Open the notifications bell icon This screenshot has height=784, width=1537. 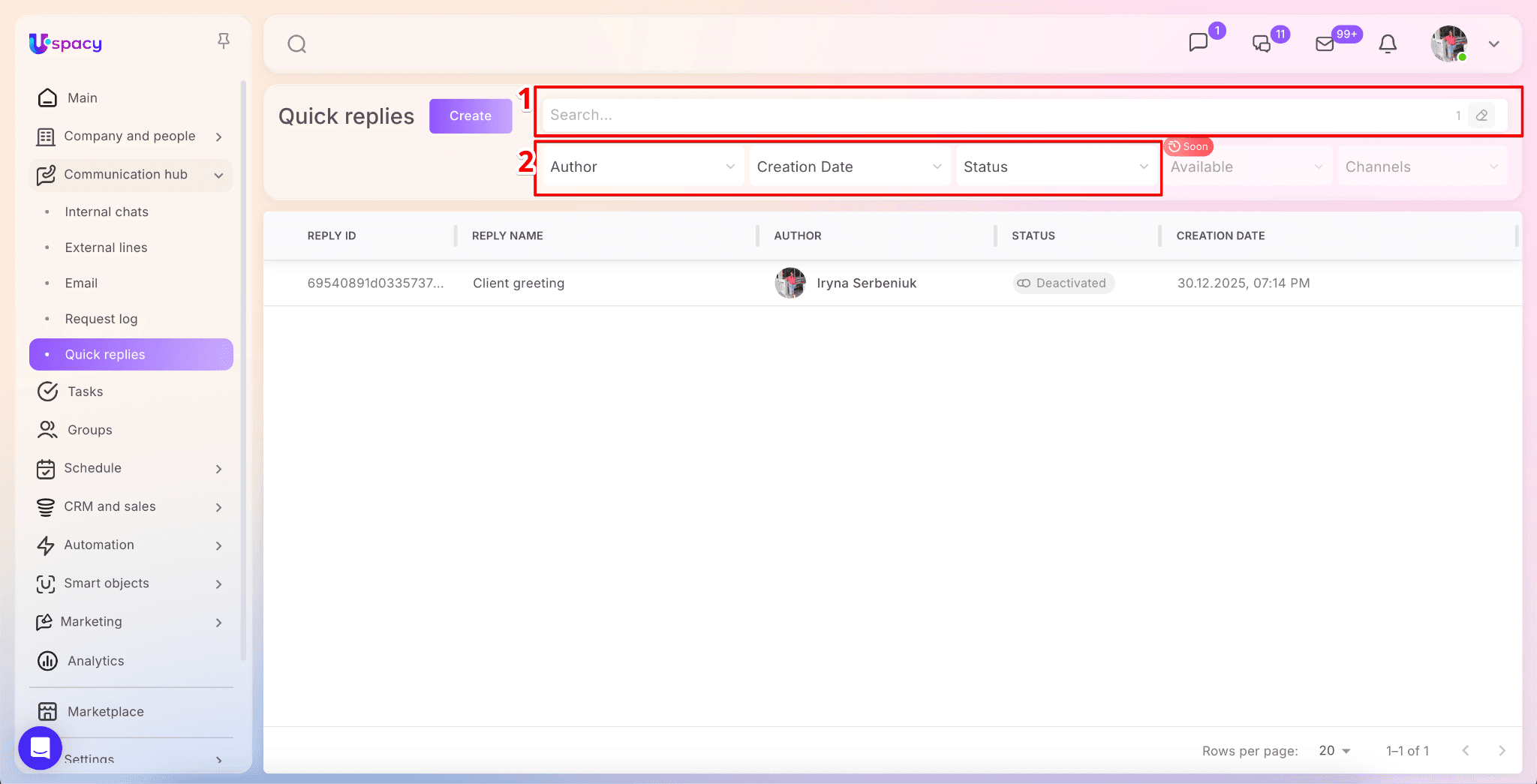pos(1388,44)
